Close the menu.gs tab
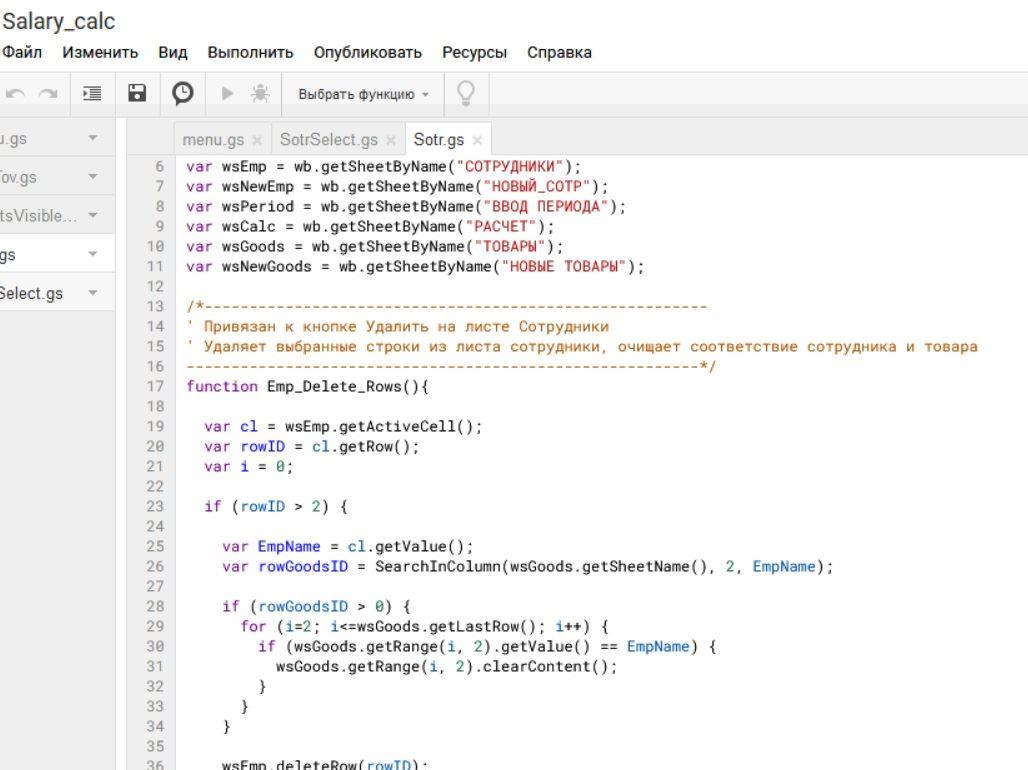Viewport: 1028px width, 770px height. click(257, 140)
